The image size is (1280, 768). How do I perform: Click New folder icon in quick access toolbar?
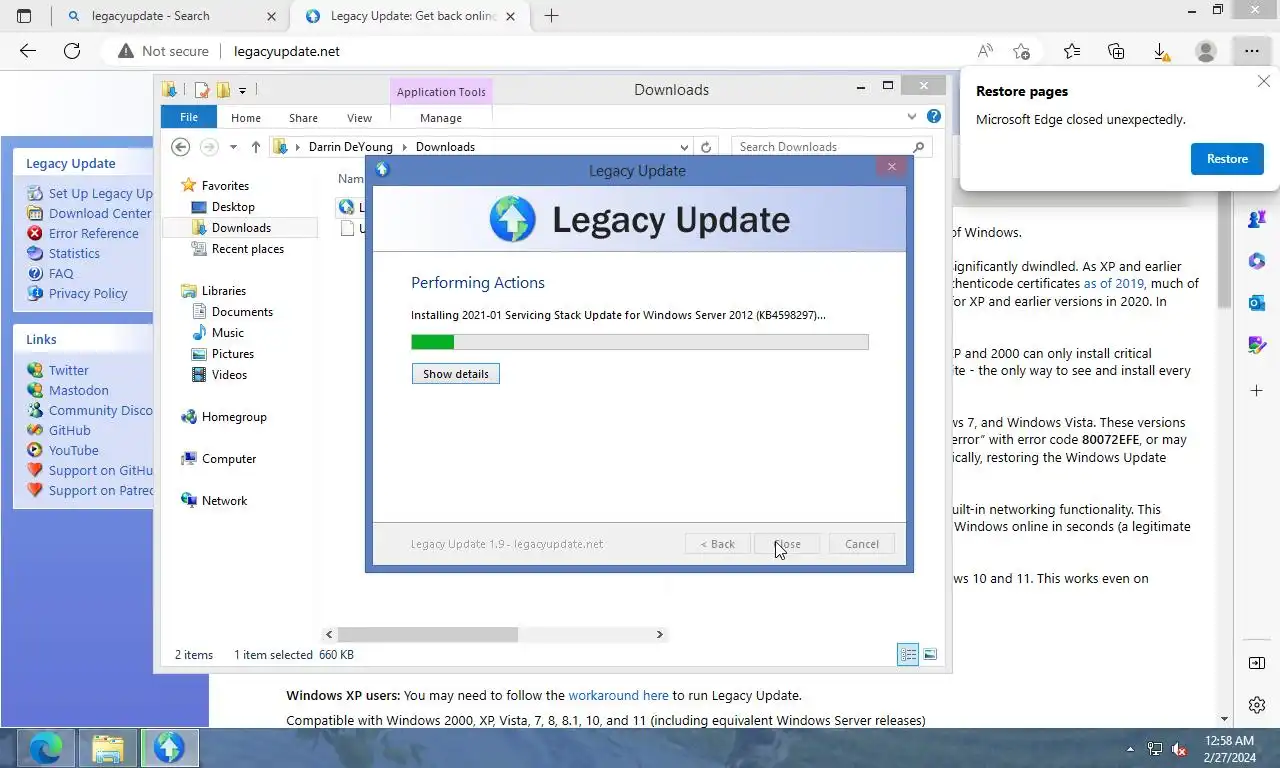[223, 90]
